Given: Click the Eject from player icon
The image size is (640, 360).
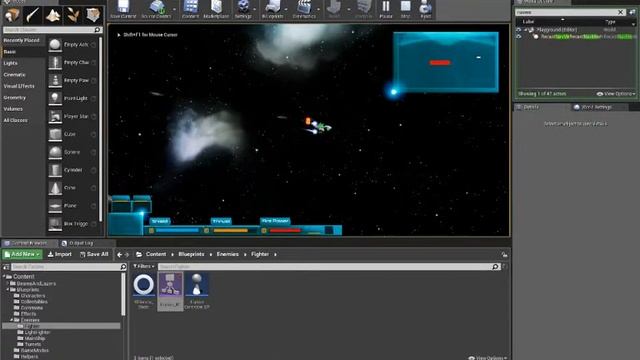Looking at the screenshot, I should click(x=425, y=7).
